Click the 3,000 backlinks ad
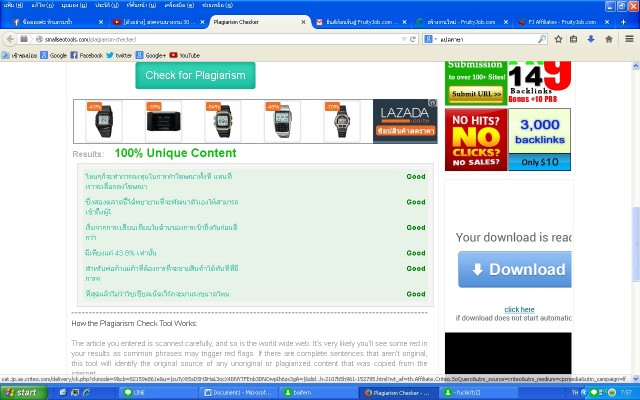Viewport: 640px width, 400px height. pos(540,140)
